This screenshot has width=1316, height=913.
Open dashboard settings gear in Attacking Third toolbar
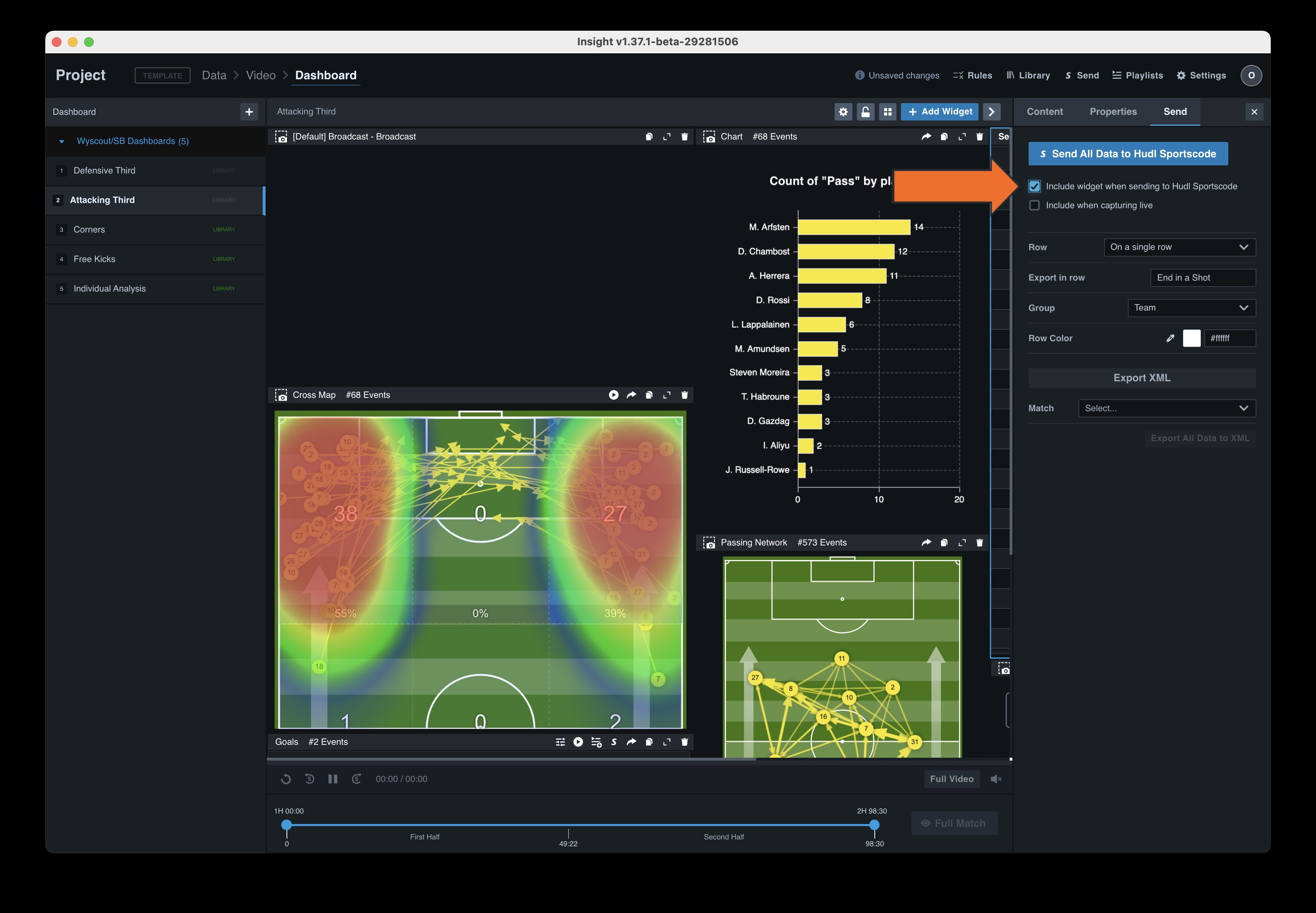(x=843, y=112)
